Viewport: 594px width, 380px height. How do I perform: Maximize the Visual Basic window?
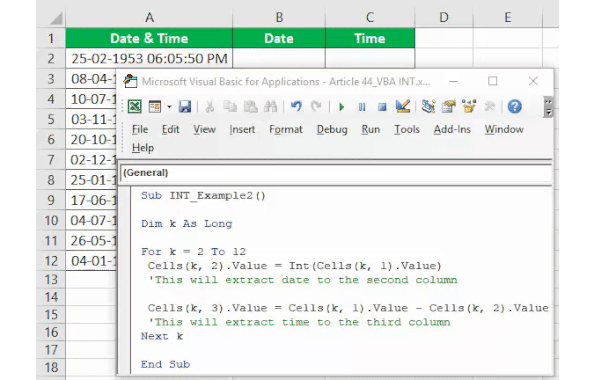[492, 81]
